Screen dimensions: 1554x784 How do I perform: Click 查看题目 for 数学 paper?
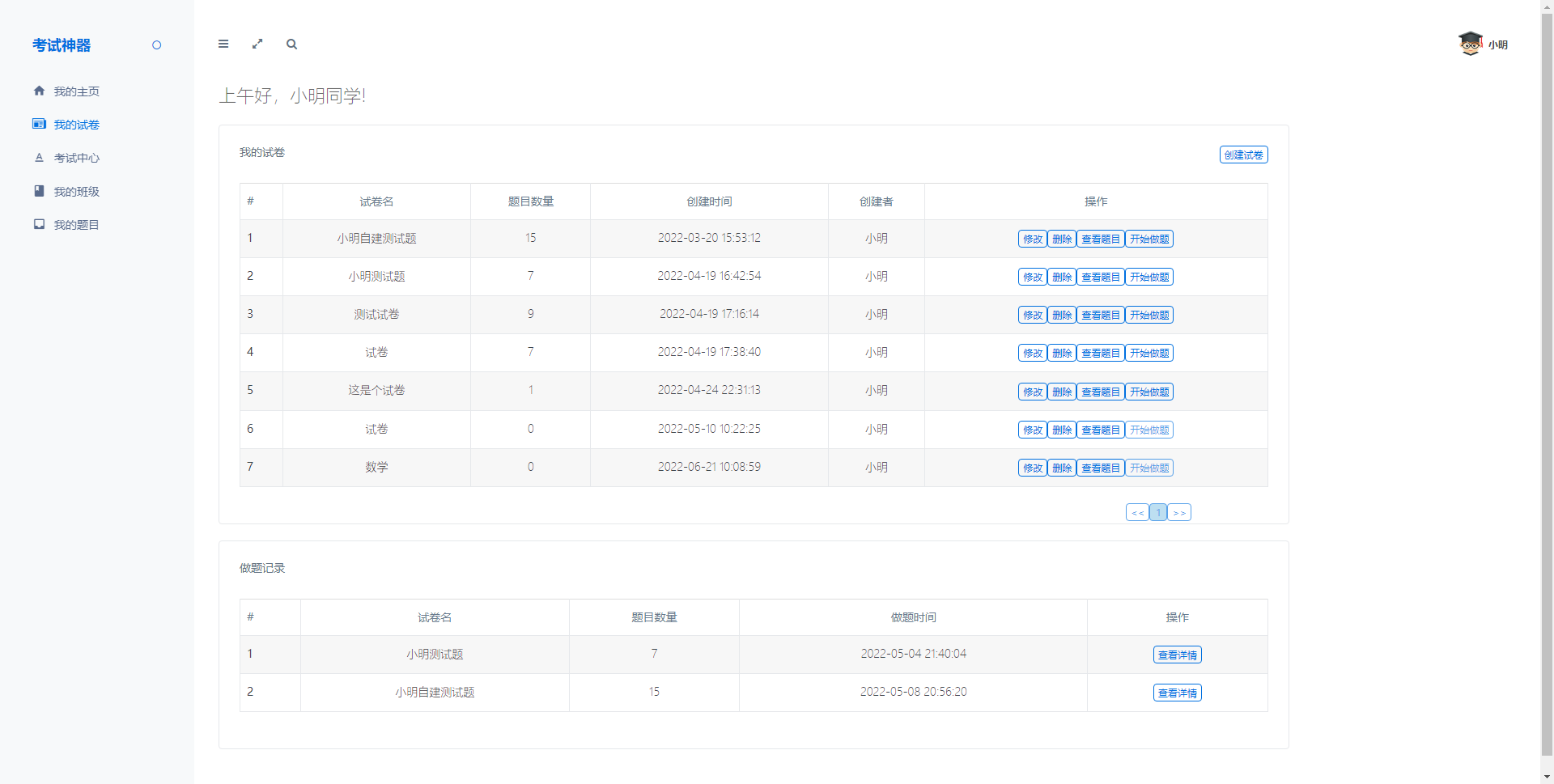[x=1100, y=468]
